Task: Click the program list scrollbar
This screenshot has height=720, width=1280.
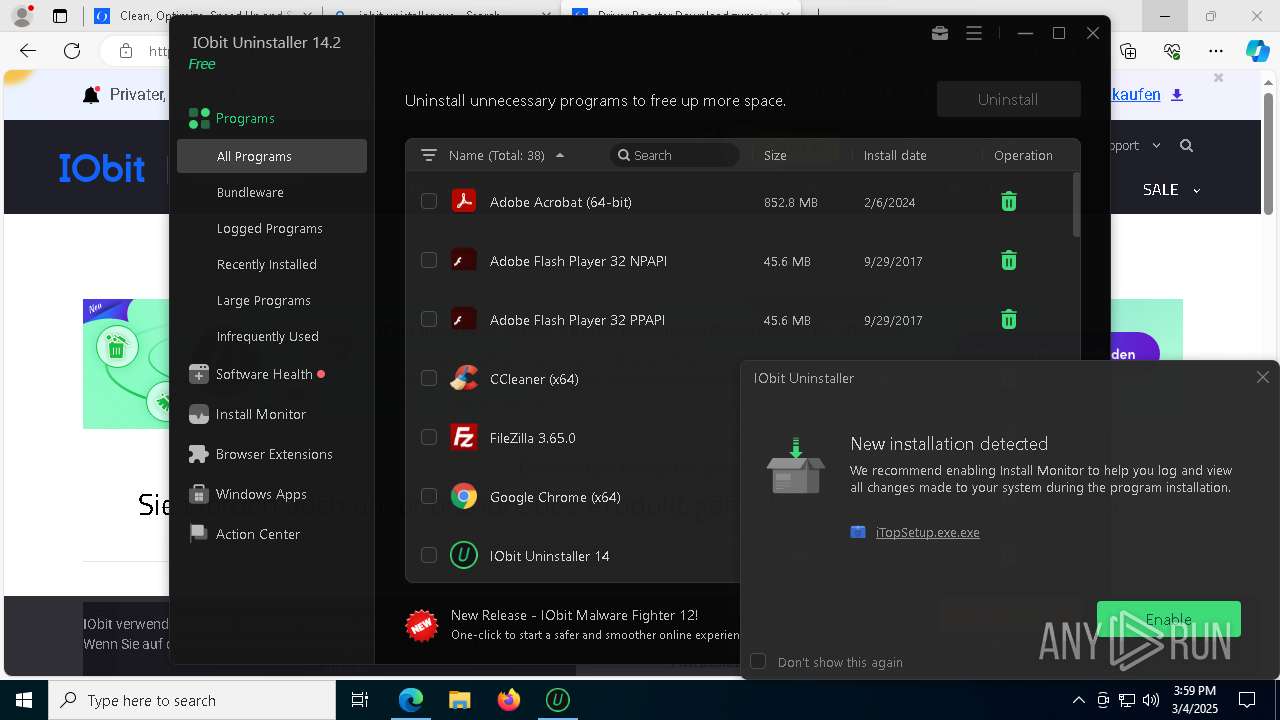Action: coord(1076,205)
